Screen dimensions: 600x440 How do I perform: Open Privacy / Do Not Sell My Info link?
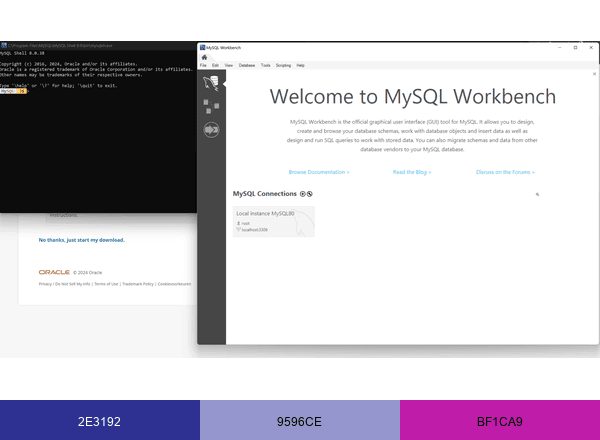click(x=64, y=284)
